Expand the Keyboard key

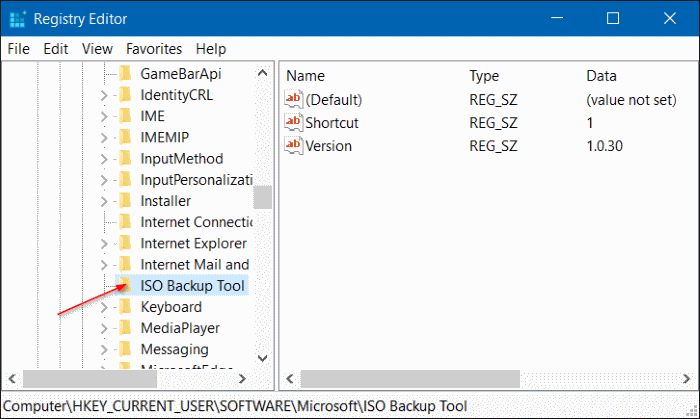(x=104, y=307)
